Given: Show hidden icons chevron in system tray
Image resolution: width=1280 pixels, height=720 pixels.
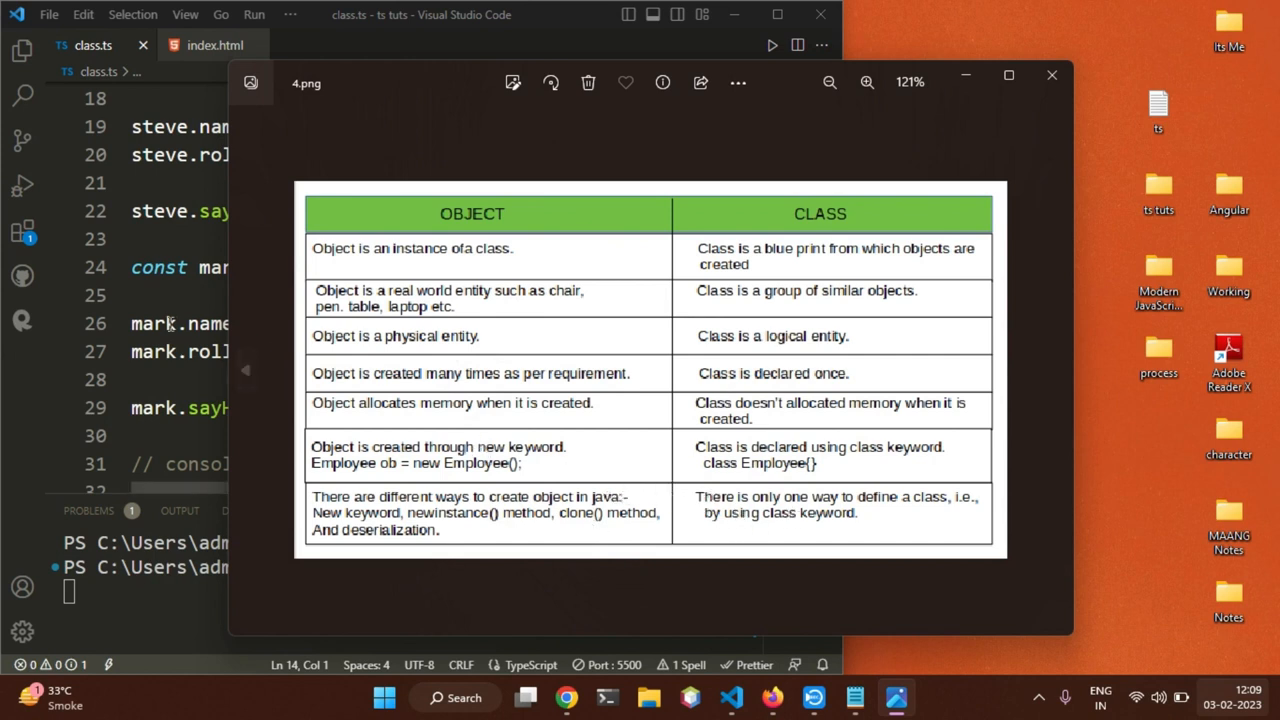Looking at the screenshot, I should [1038, 698].
